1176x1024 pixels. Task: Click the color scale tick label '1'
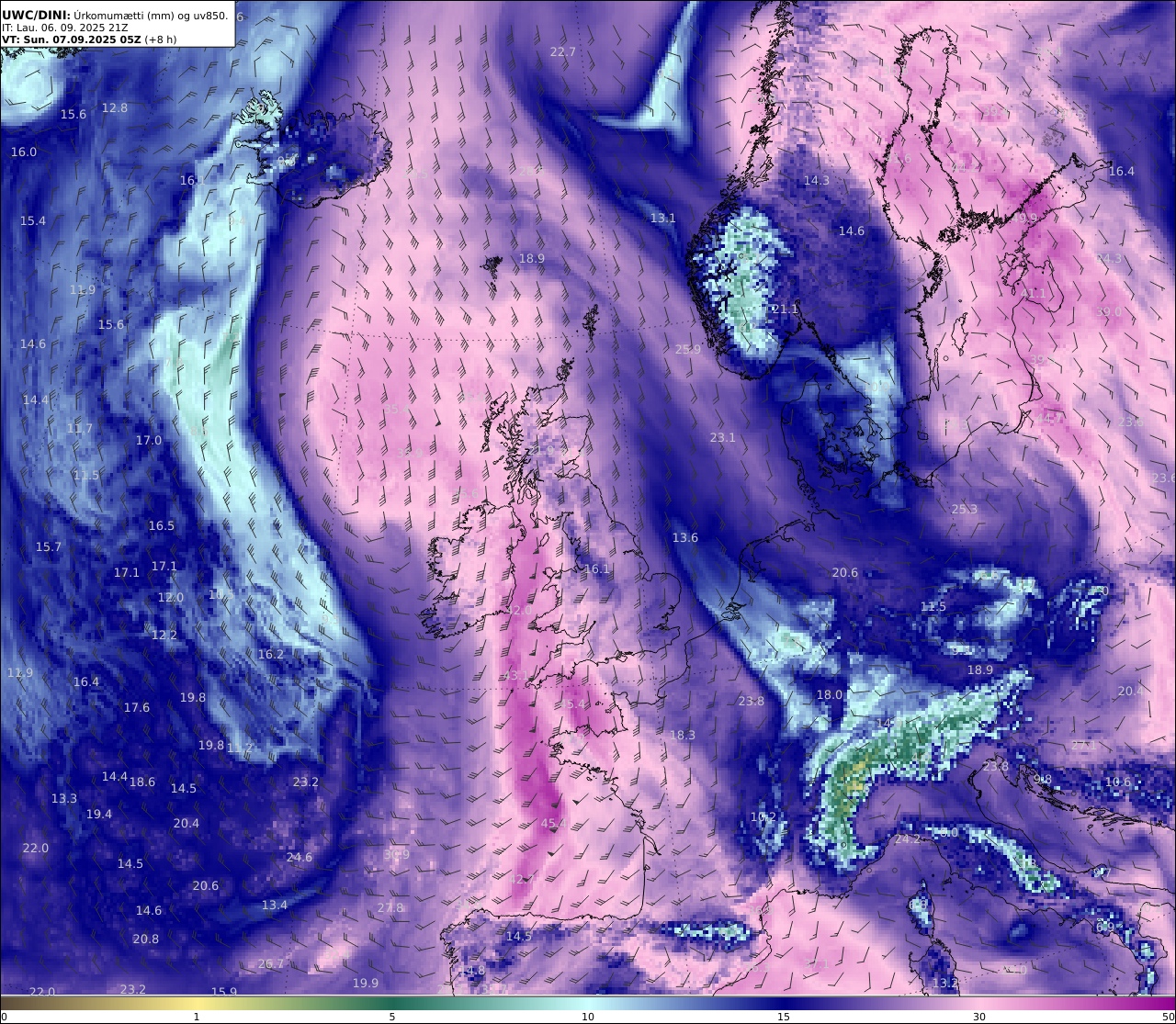[196, 1017]
